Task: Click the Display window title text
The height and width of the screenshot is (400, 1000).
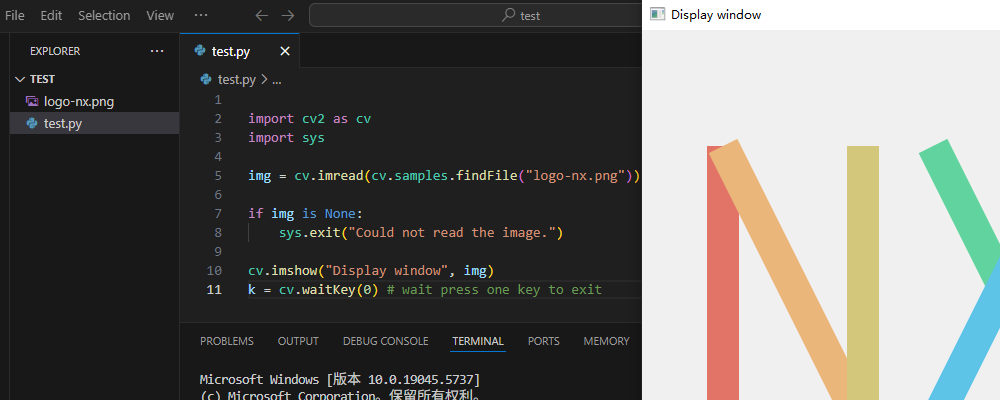Action: point(716,15)
